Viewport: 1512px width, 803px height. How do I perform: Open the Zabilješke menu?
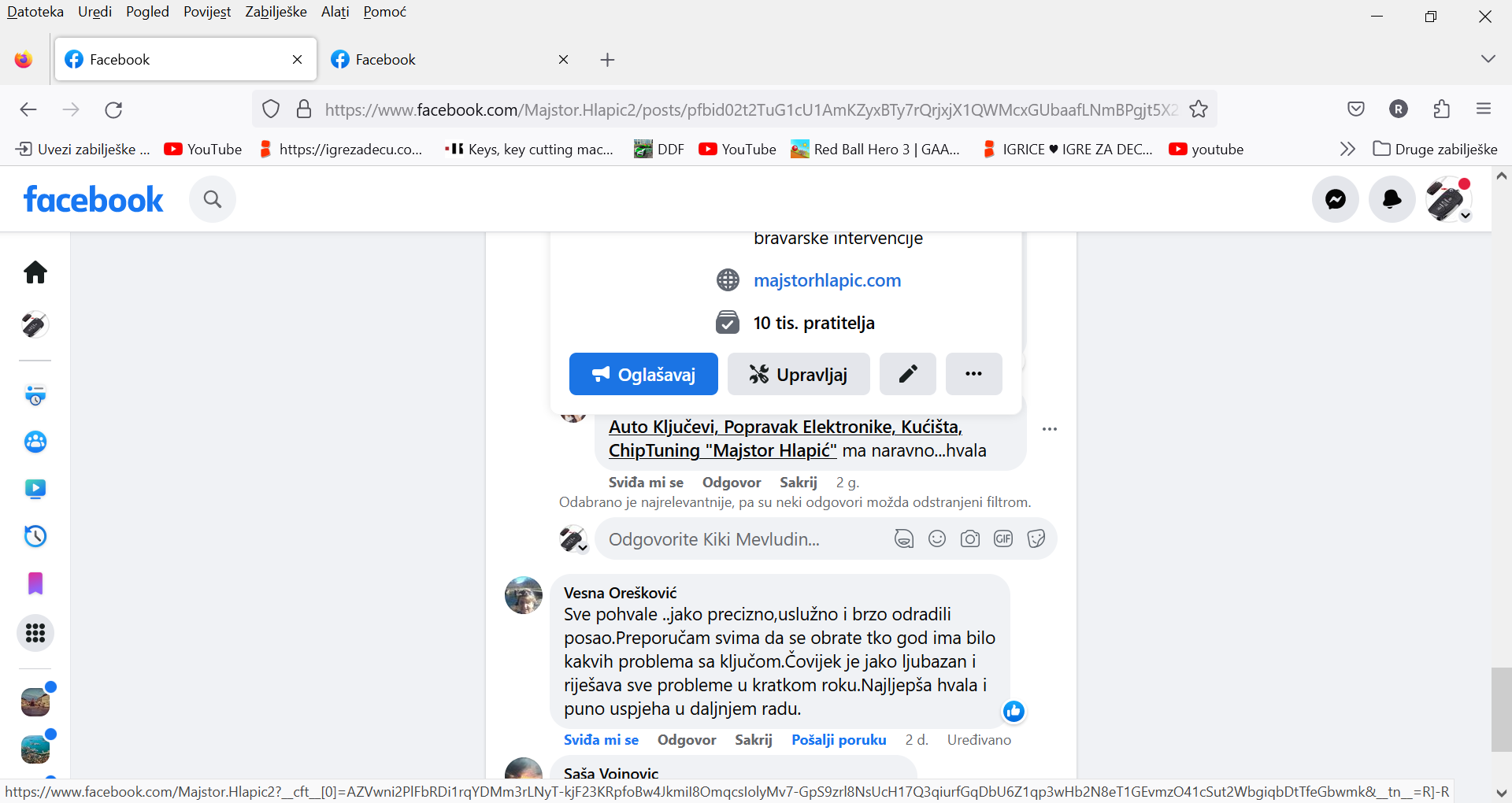point(276,12)
